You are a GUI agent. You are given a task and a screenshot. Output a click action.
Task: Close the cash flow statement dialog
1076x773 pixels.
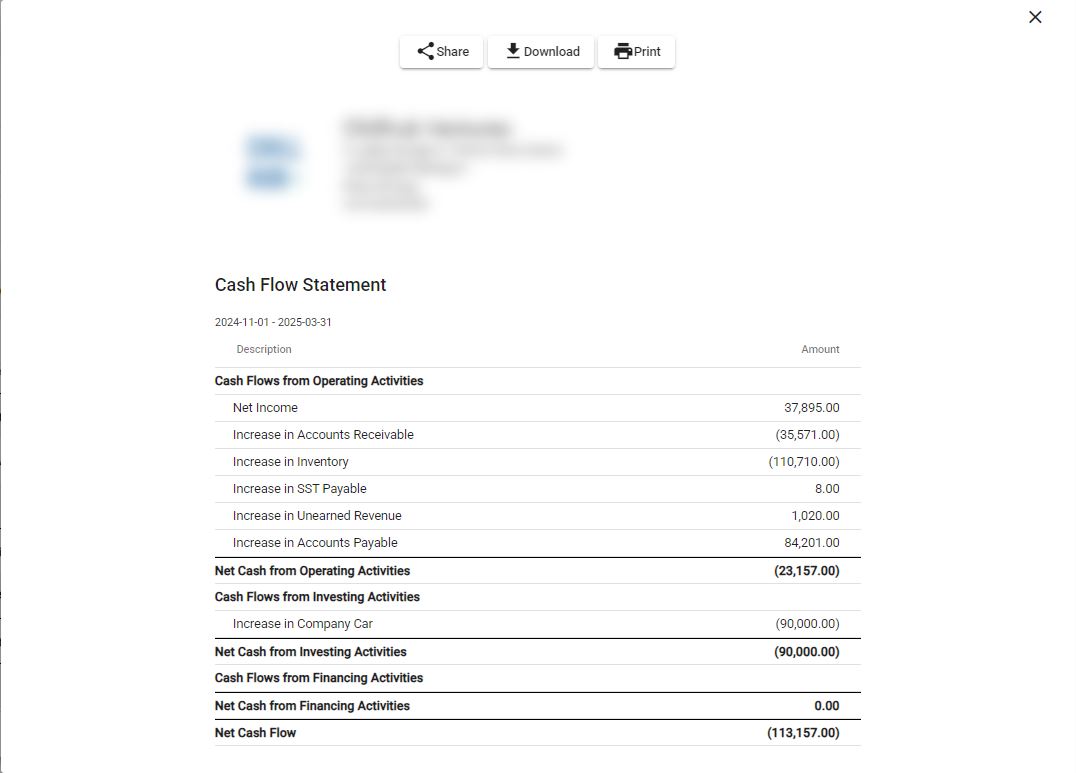tap(1035, 17)
